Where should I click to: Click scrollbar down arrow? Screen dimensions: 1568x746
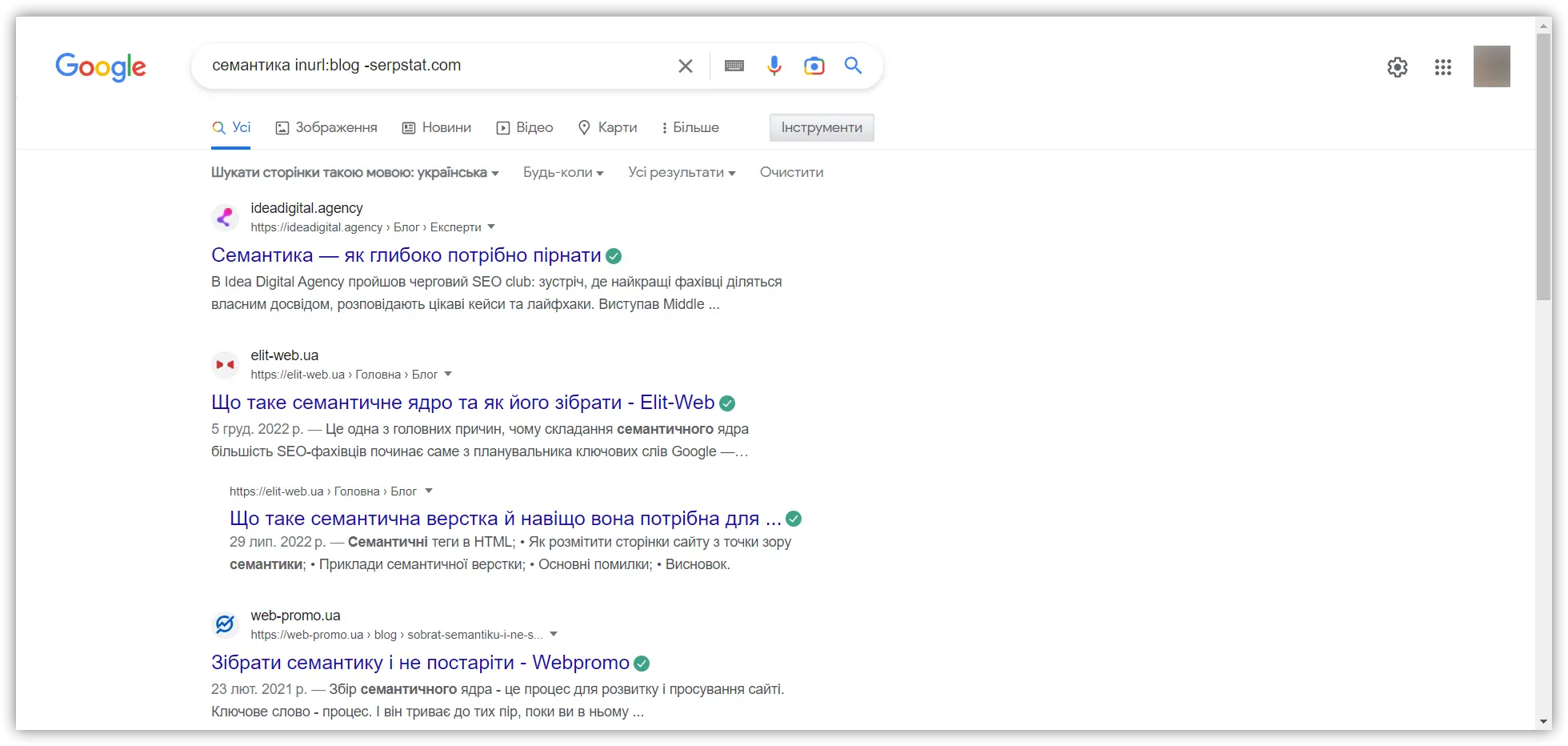[x=1544, y=722]
